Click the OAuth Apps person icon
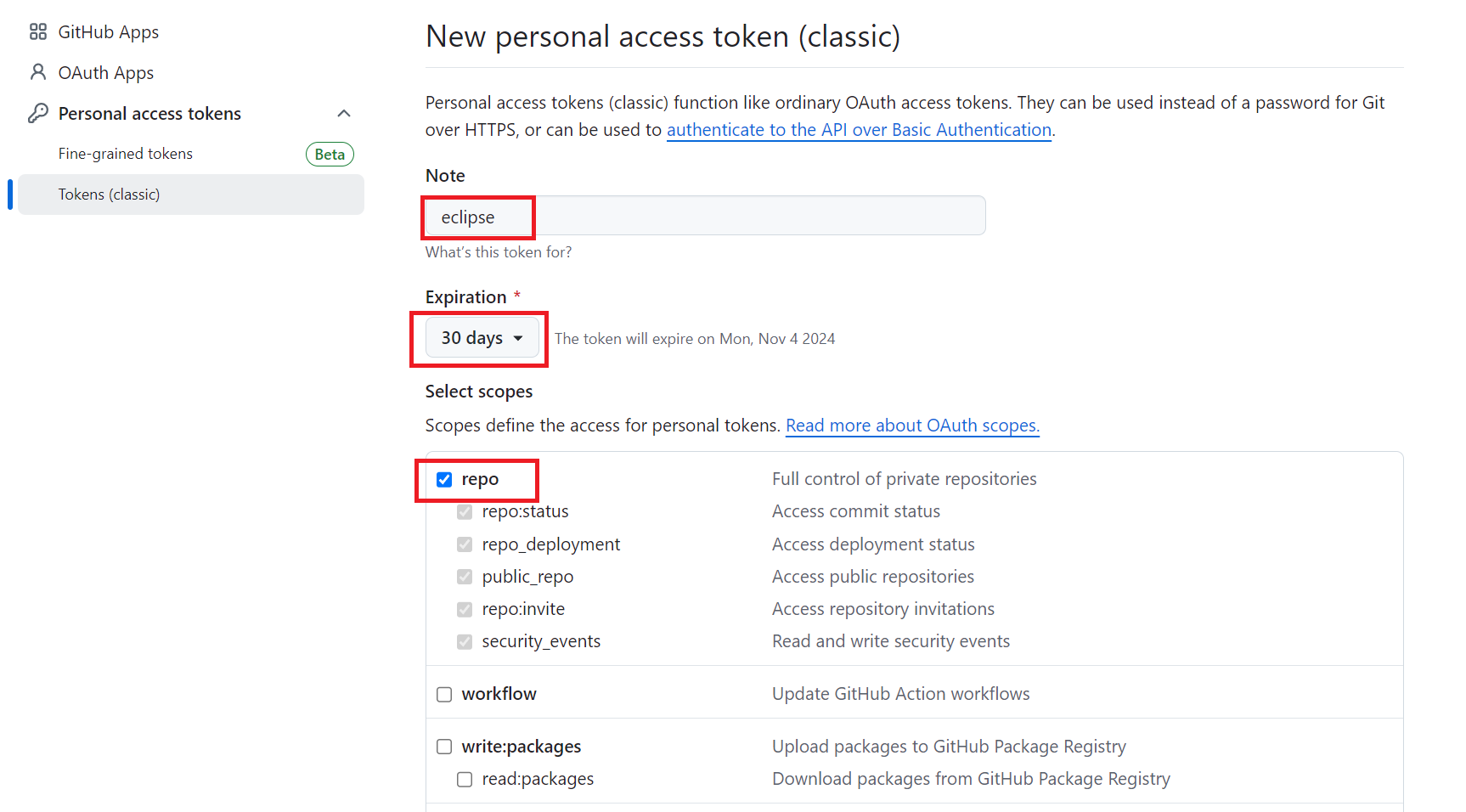The image size is (1466, 812). pyautogui.click(x=38, y=72)
